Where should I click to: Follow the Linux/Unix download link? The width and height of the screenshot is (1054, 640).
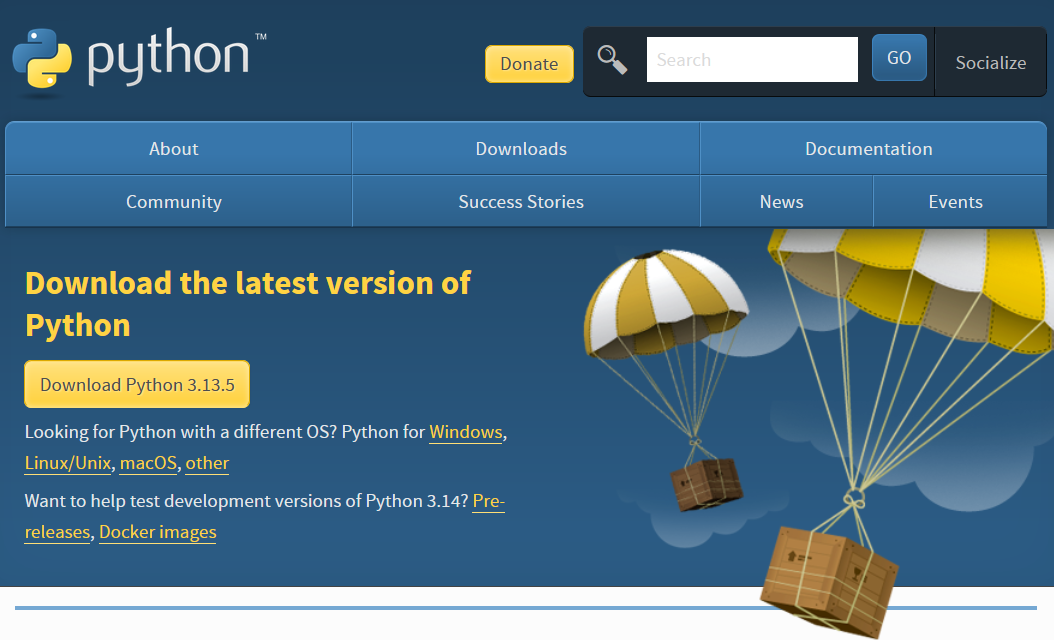point(68,464)
